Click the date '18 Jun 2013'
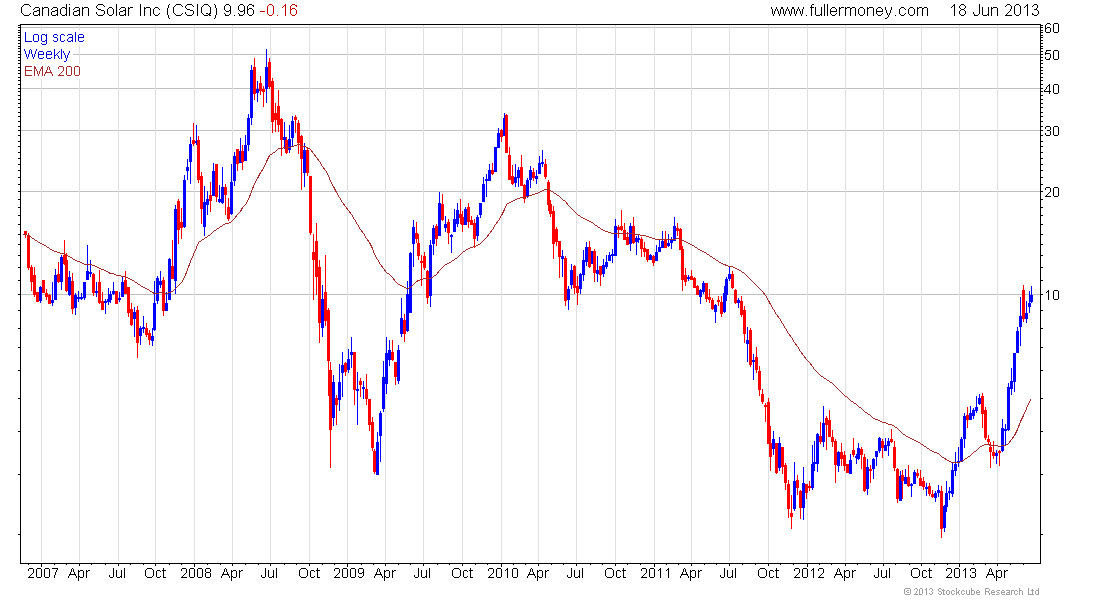 994,11
